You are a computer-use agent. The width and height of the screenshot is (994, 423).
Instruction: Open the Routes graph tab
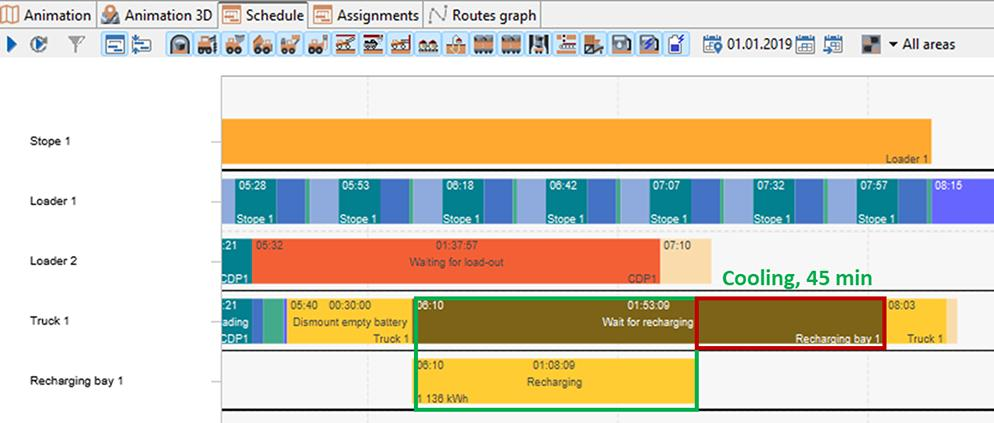click(x=482, y=15)
